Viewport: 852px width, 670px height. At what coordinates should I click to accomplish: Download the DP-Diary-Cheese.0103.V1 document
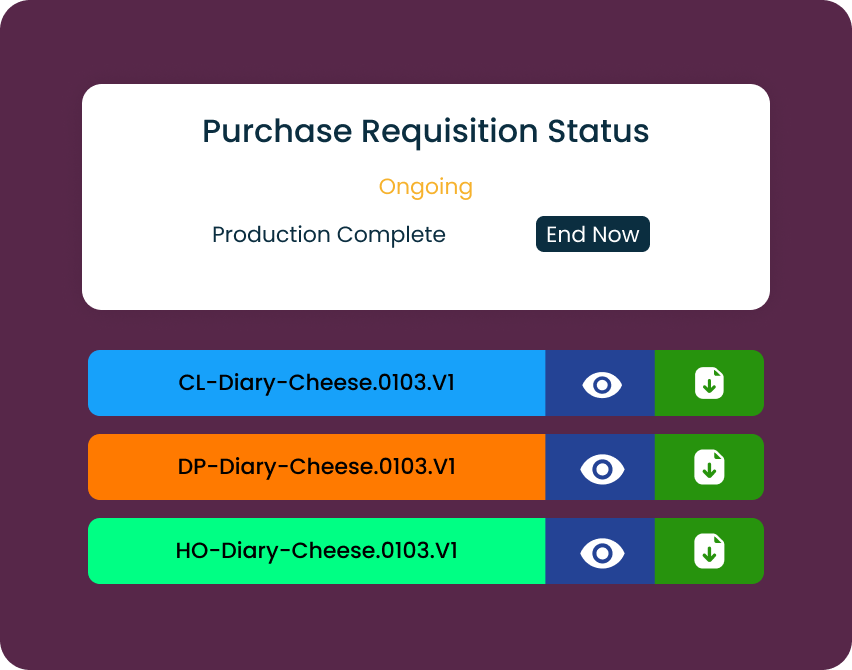pyautogui.click(x=709, y=468)
